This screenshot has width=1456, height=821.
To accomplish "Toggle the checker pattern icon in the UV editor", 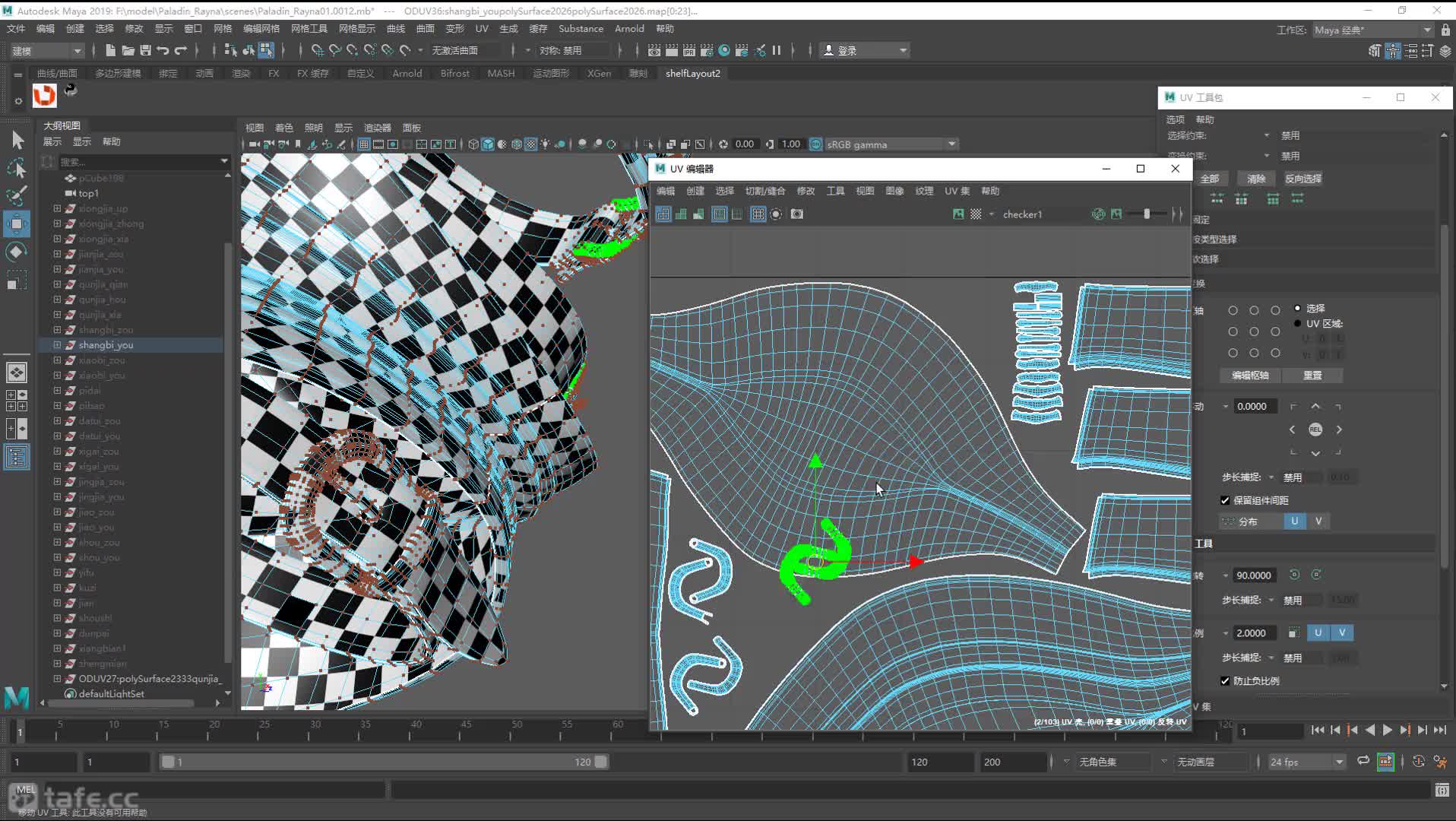I will 976,214.
